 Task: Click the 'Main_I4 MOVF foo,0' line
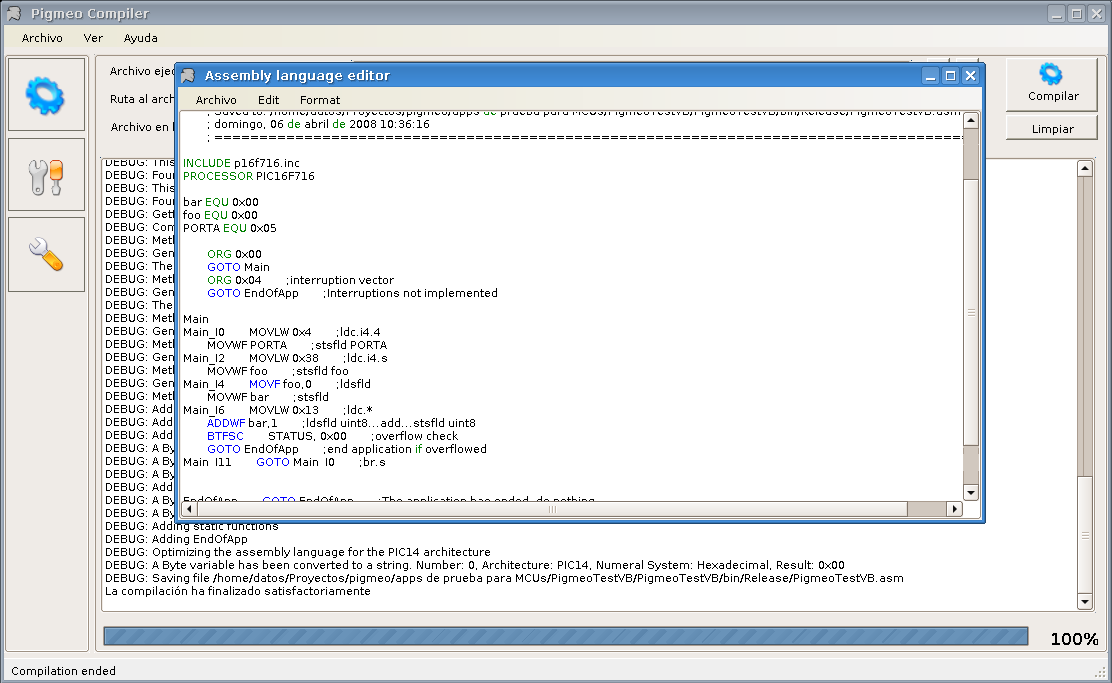tap(277, 384)
